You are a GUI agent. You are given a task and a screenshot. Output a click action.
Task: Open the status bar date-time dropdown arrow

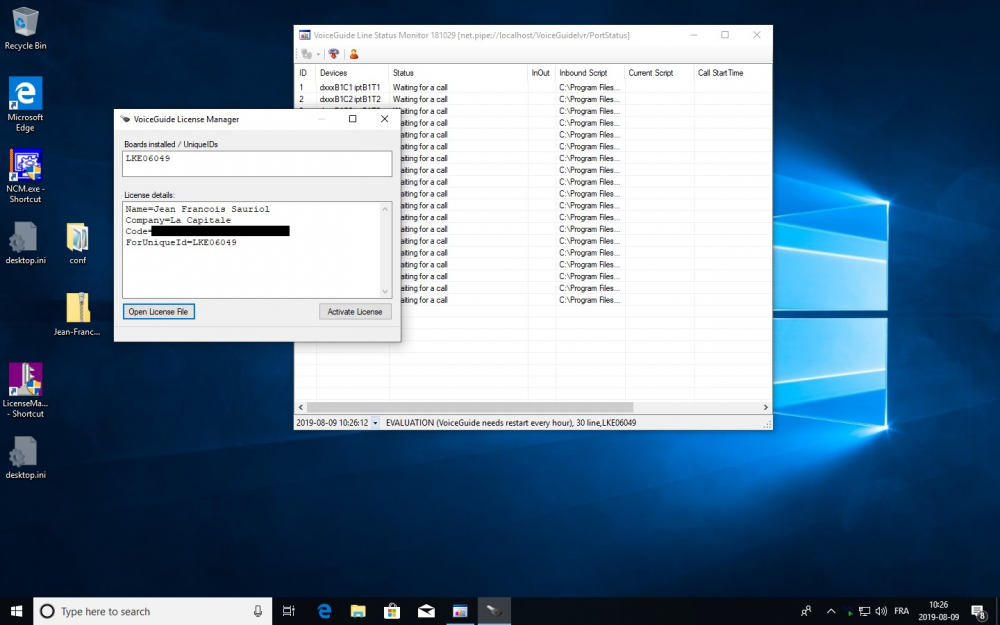tap(375, 423)
